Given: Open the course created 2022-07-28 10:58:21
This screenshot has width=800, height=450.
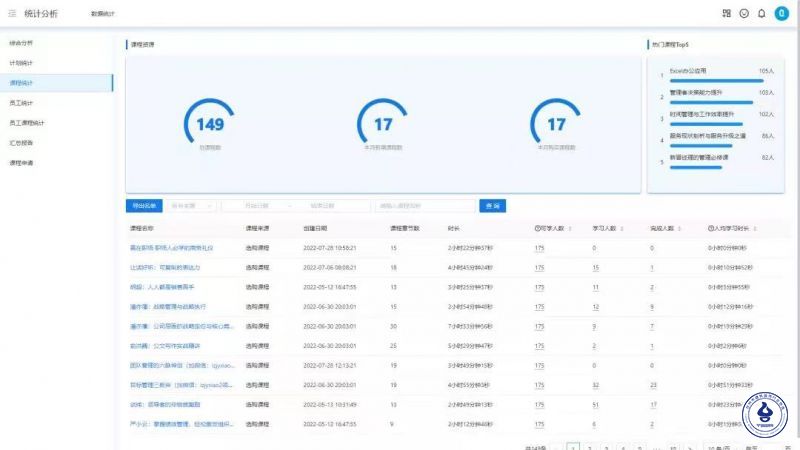Looking at the screenshot, I should point(171,248).
